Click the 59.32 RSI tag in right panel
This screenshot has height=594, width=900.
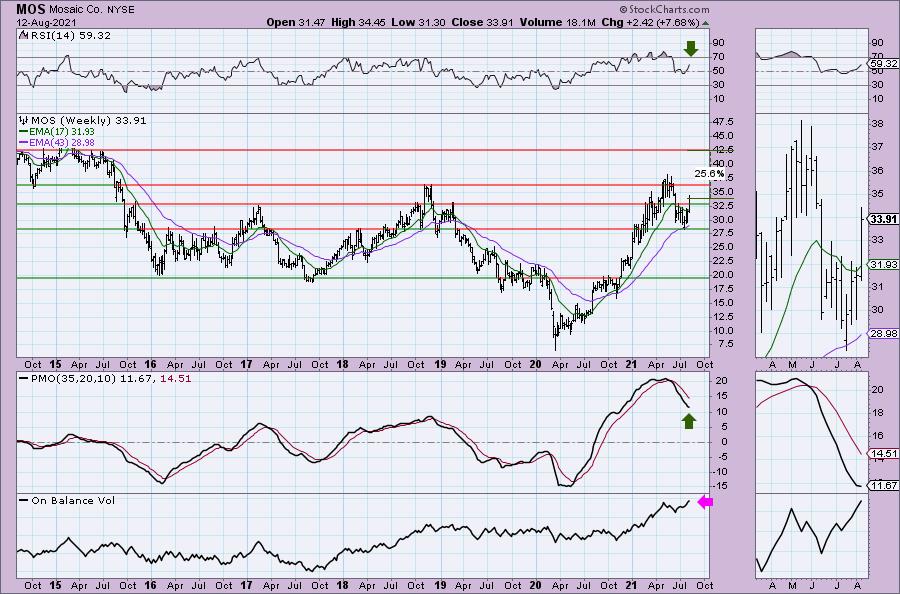tap(885, 64)
